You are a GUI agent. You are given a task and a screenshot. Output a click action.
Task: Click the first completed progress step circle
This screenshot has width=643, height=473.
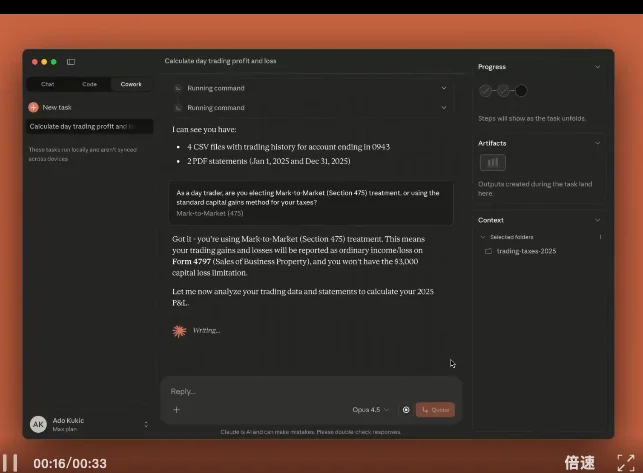pos(486,91)
